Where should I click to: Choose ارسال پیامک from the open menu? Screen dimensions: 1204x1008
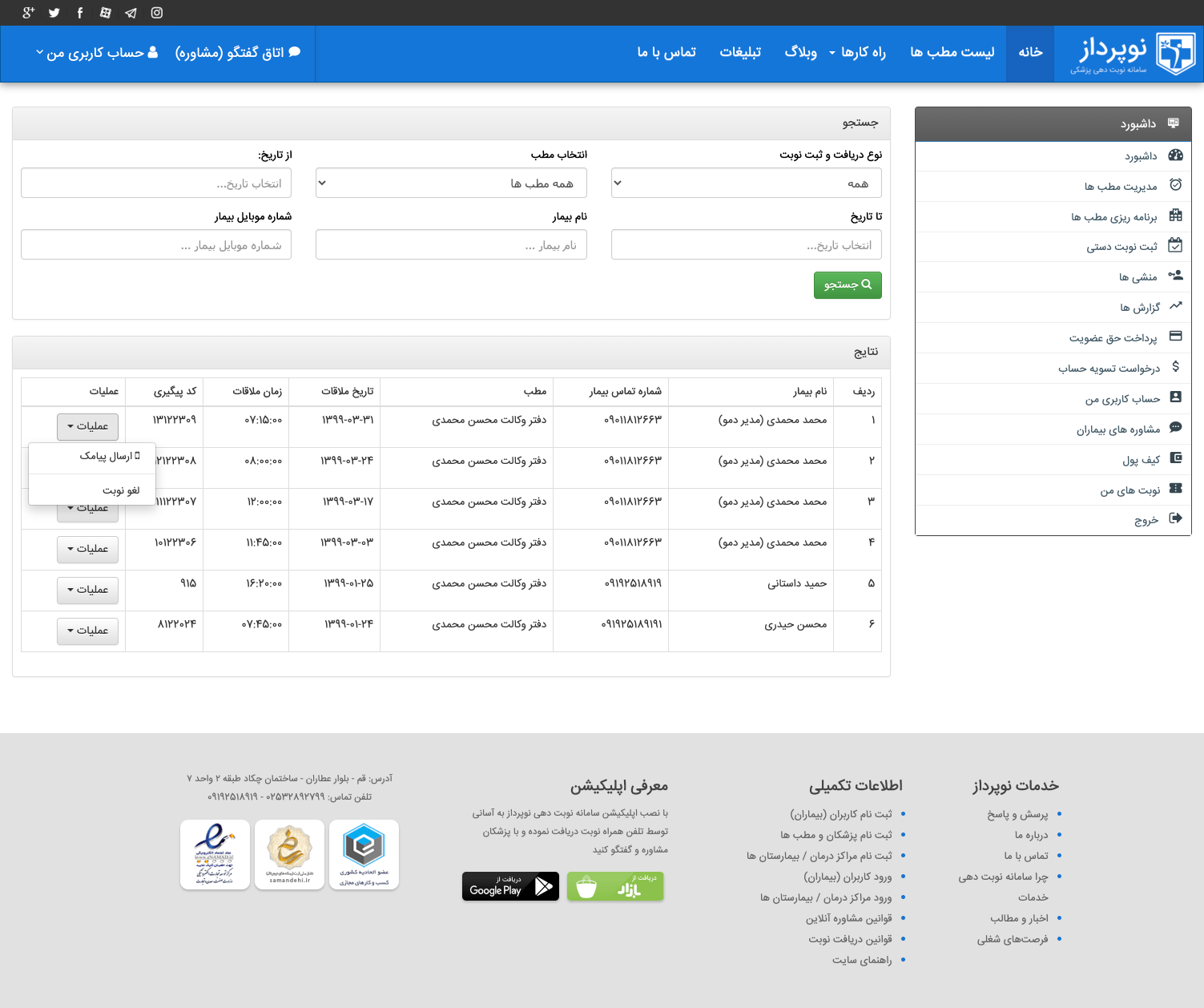pyautogui.click(x=110, y=456)
